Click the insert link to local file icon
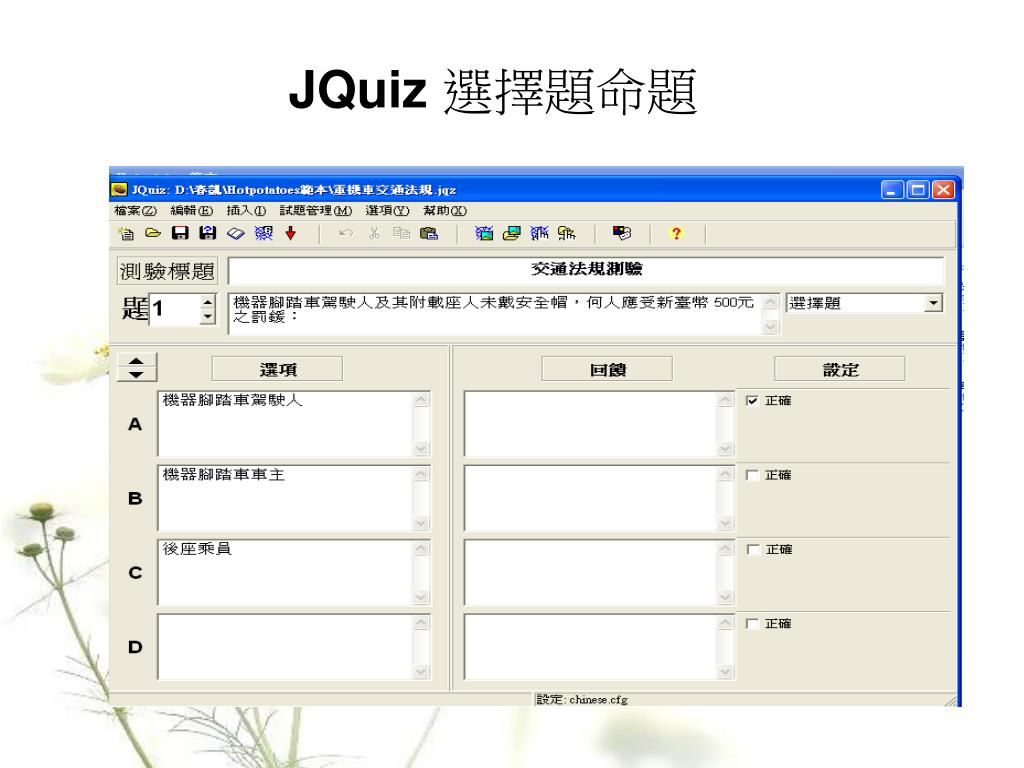This screenshot has height=768, width=1024. pyautogui.click(x=567, y=233)
